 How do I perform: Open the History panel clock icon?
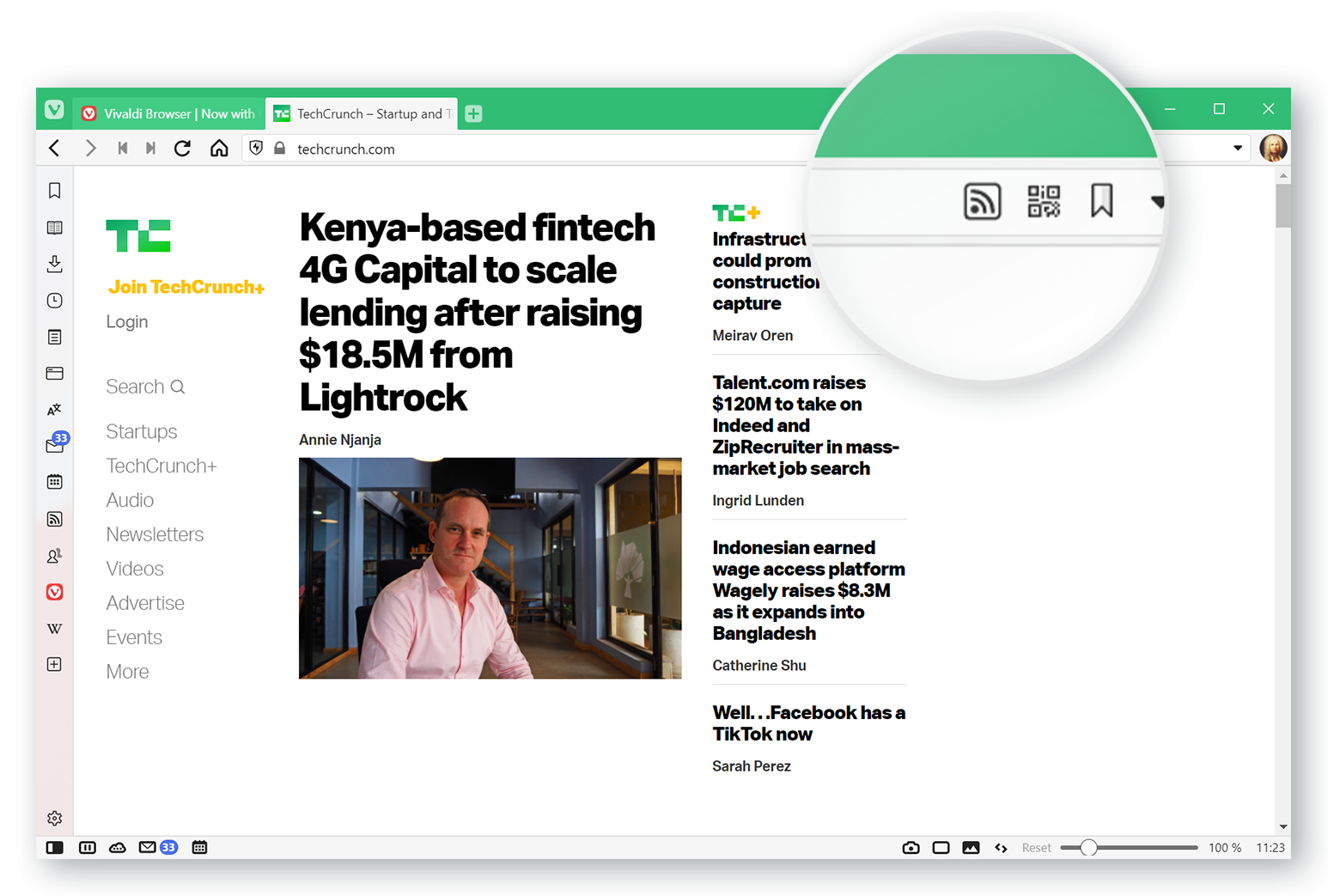tap(54, 301)
